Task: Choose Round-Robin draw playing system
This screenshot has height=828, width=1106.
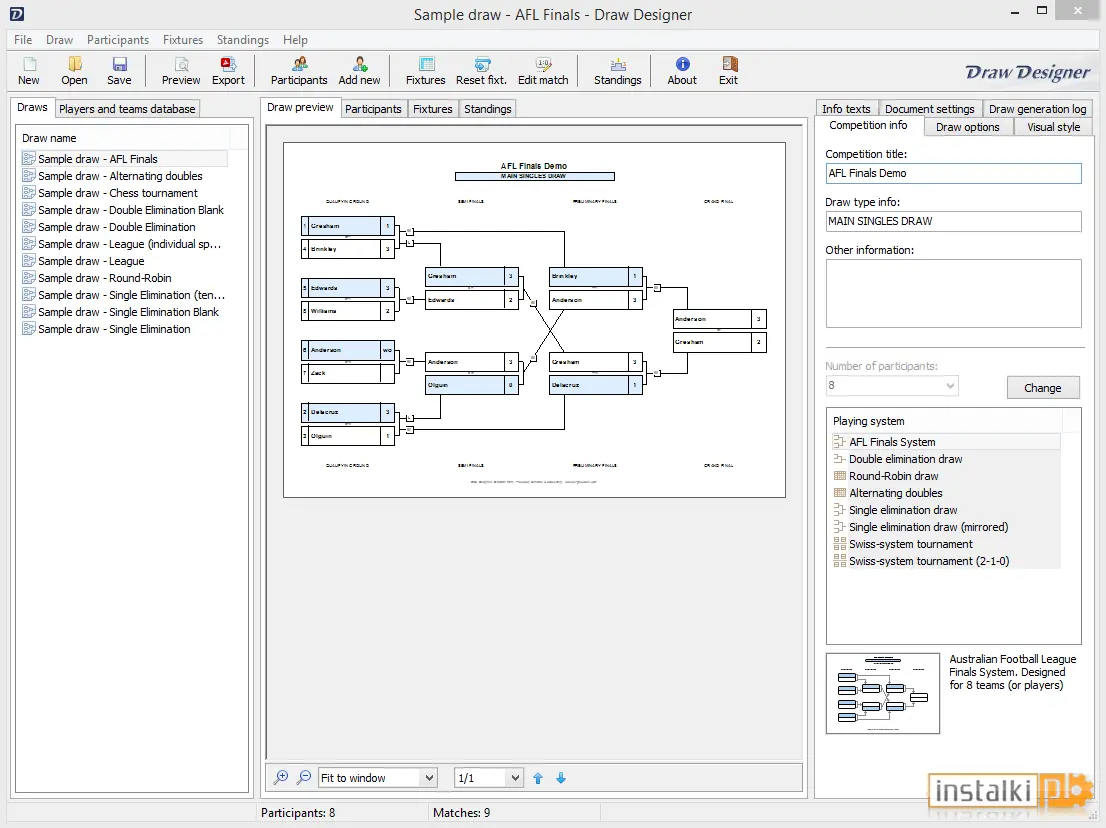Action: coord(894,476)
